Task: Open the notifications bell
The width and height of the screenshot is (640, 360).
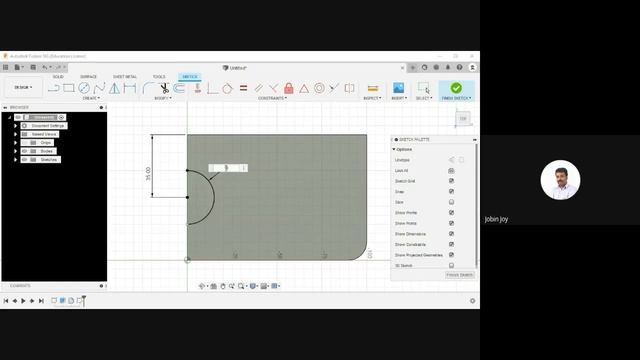Action: pos(448,67)
